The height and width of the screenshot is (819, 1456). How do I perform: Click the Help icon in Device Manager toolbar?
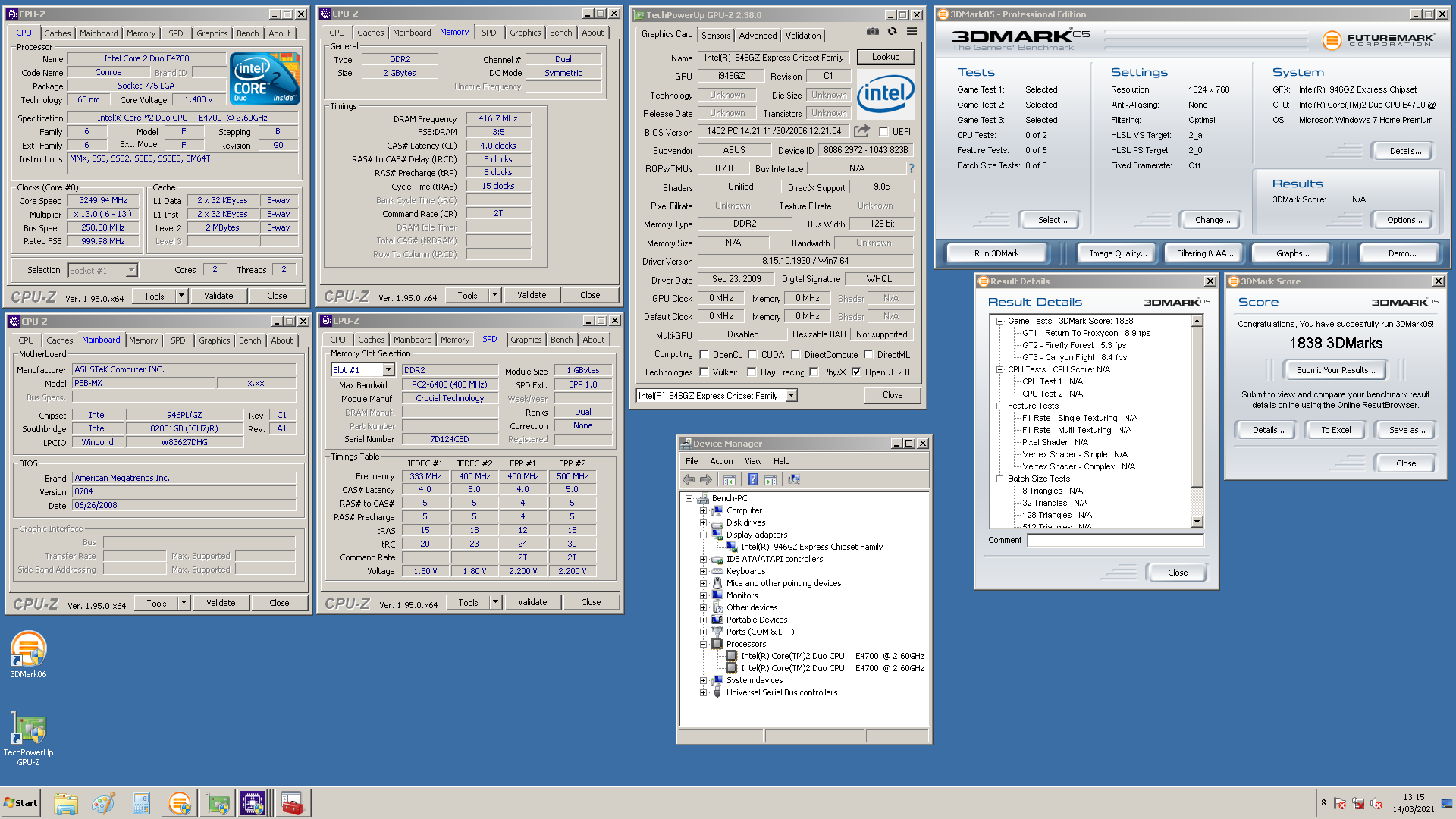click(x=752, y=479)
